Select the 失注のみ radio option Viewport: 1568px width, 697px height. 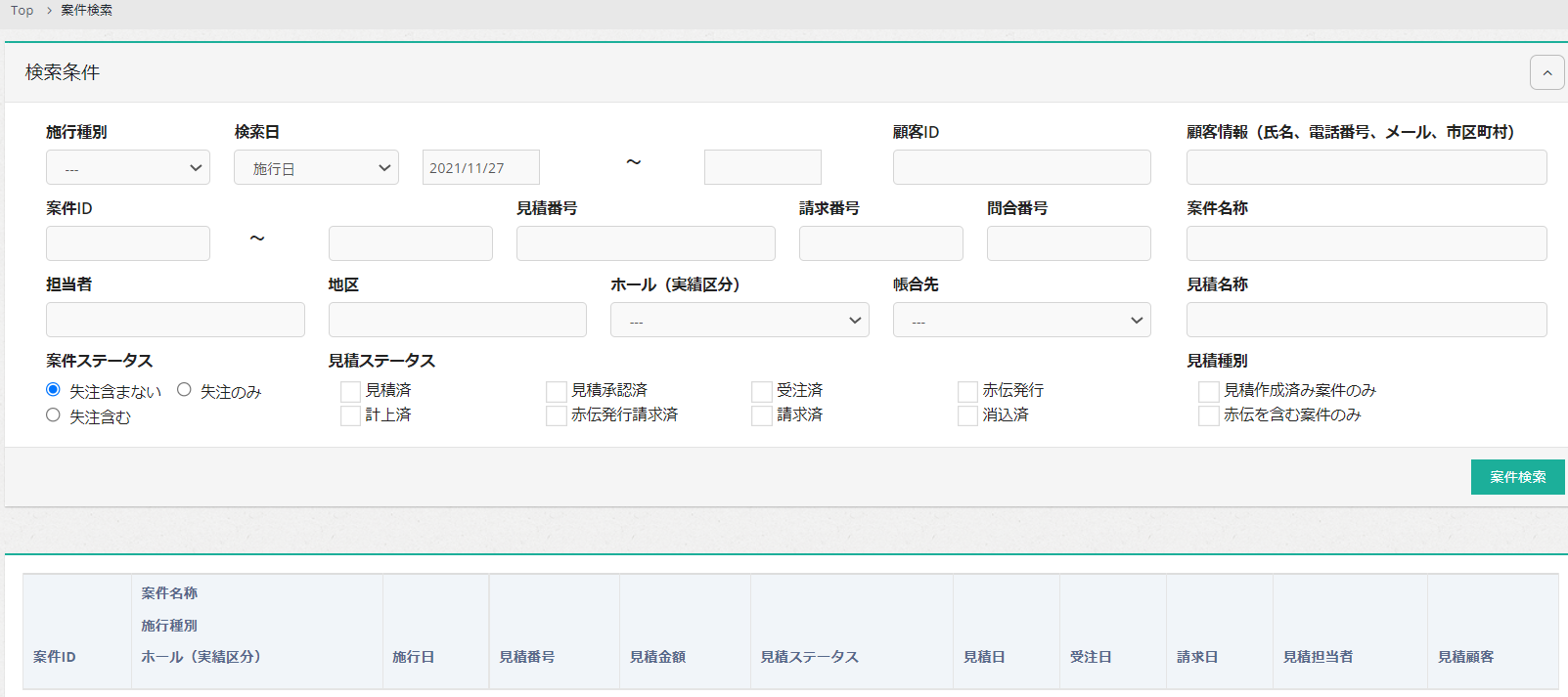click(184, 390)
